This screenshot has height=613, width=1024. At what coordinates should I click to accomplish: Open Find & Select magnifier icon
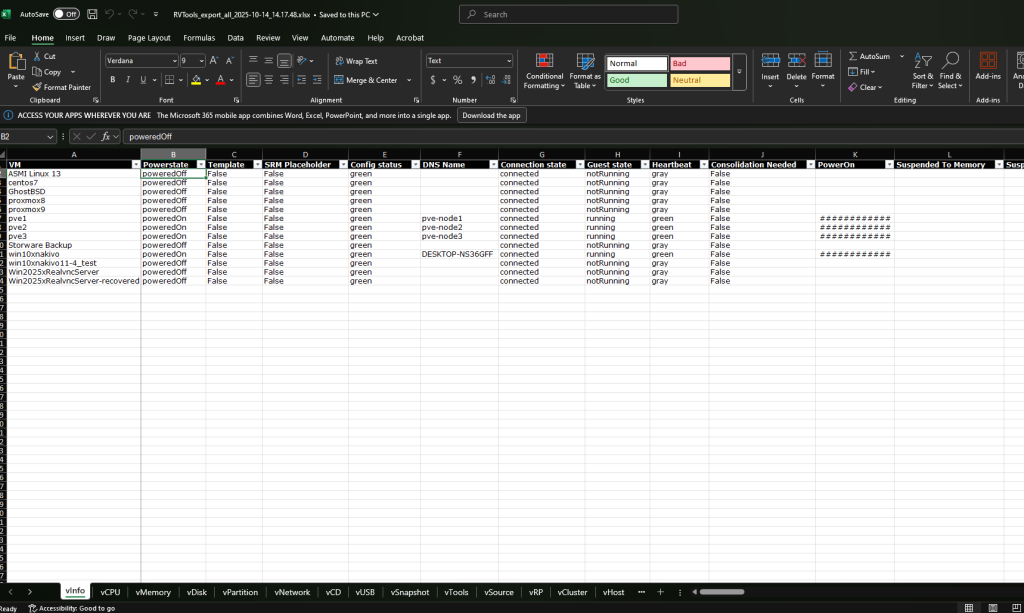point(950,61)
